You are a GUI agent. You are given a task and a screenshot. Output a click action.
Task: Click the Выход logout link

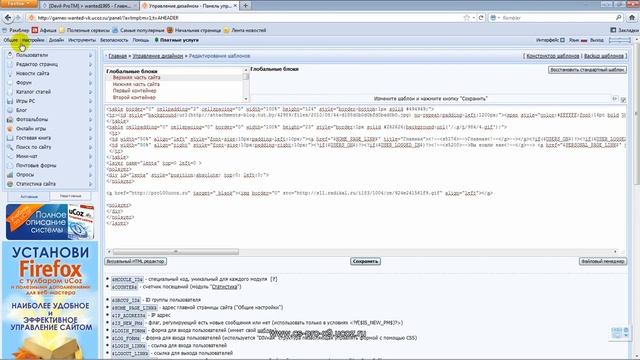(597, 40)
